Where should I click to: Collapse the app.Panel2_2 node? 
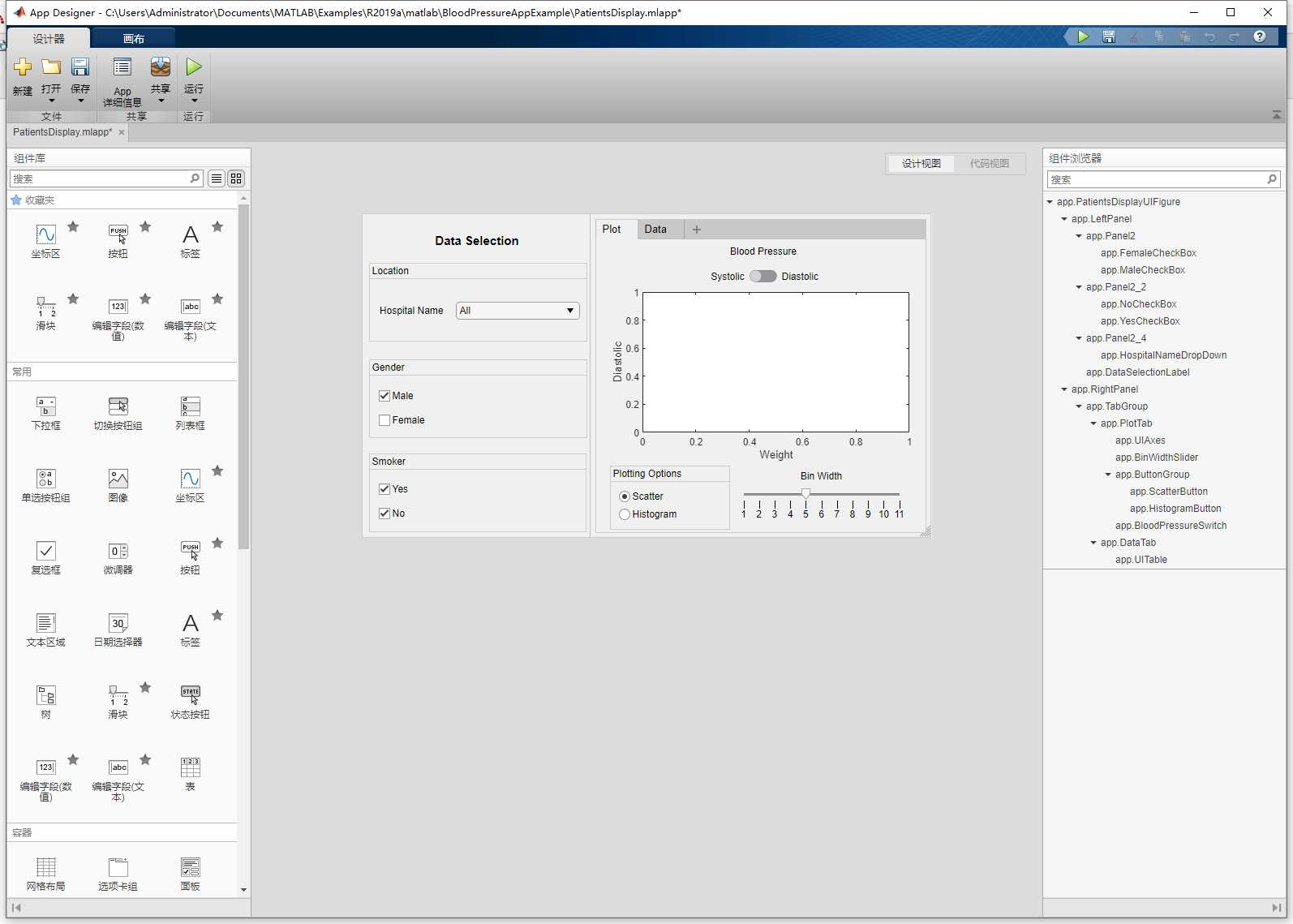pos(1079,287)
